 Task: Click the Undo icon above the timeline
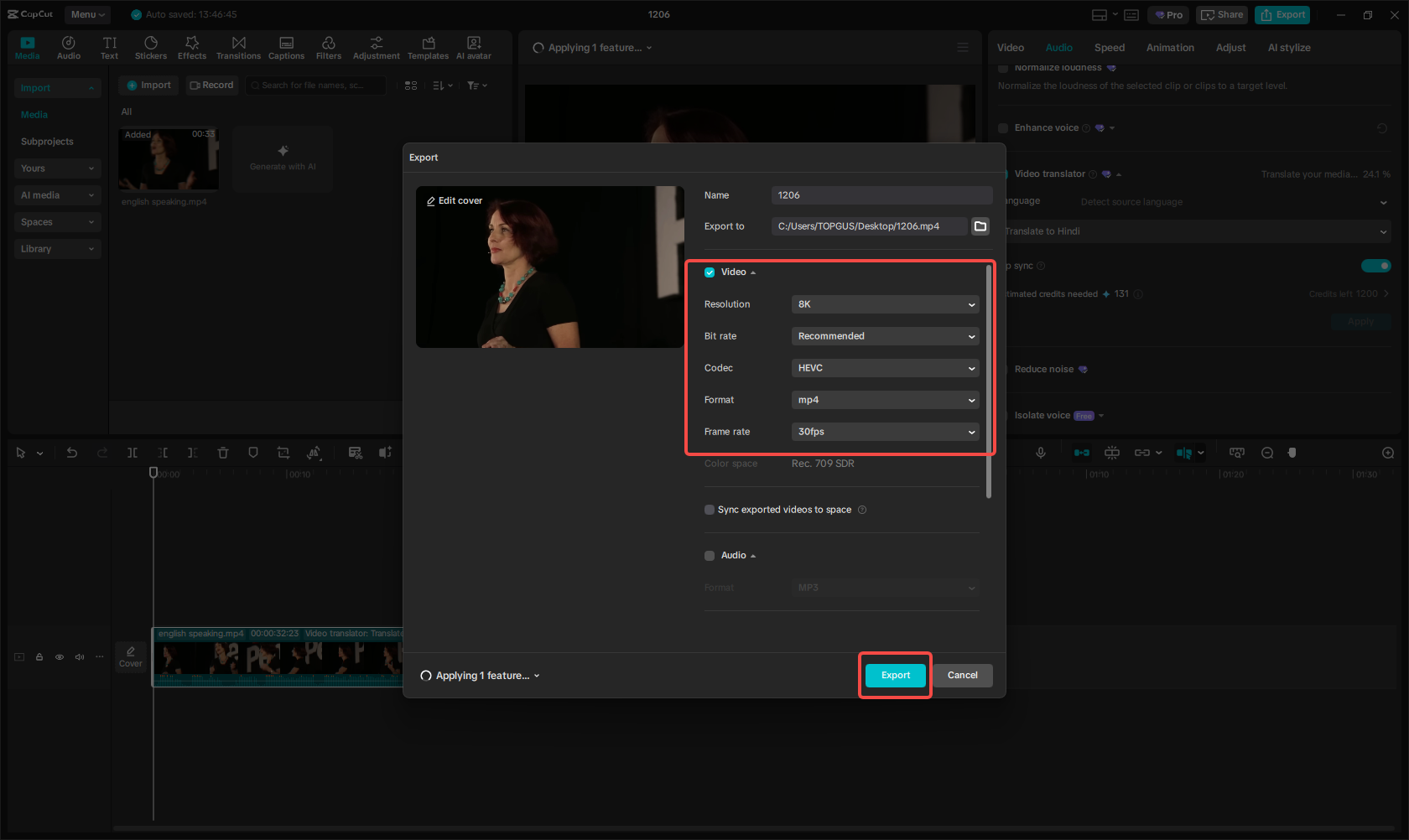[72, 452]
